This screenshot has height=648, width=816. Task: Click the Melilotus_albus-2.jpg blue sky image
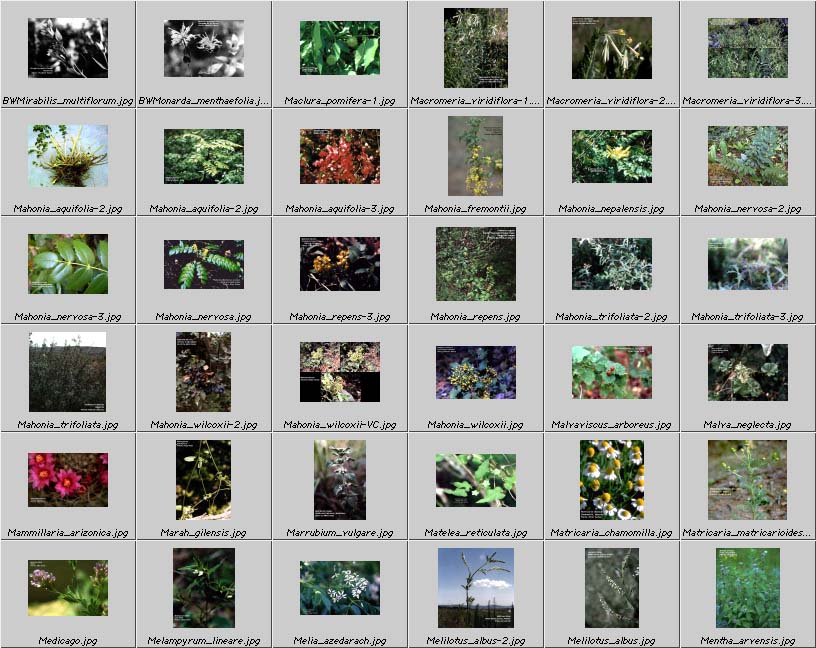tap(475, 588)
